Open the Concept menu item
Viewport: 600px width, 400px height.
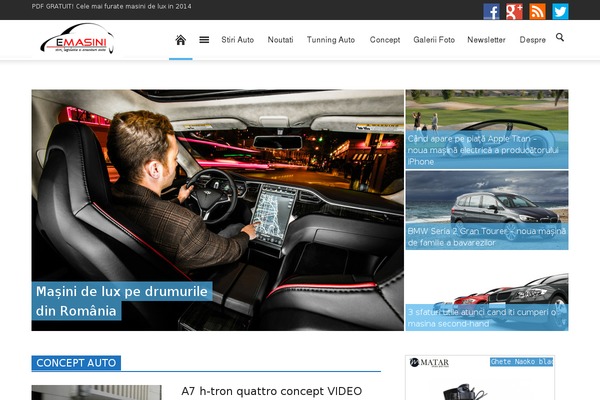[x=385, y=40]
